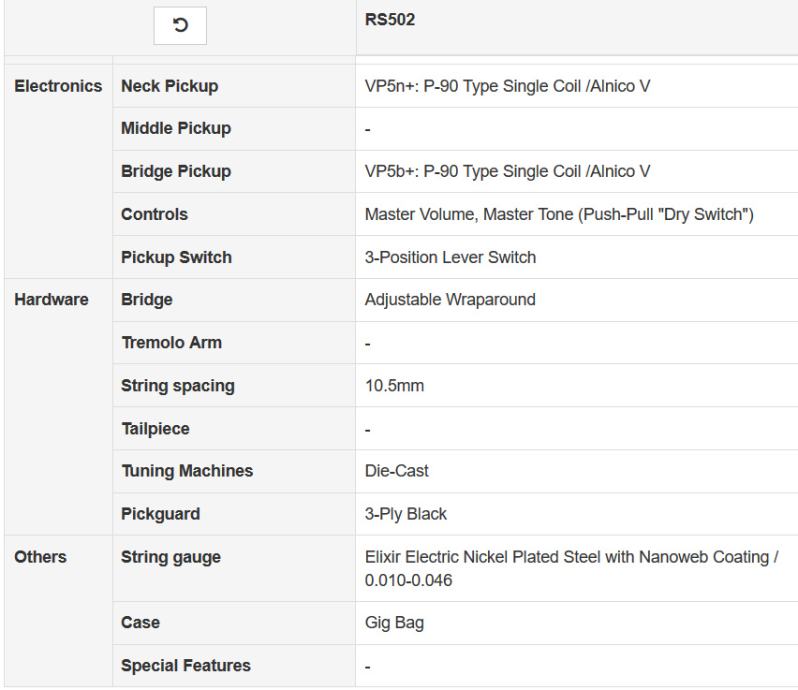798x690 pixels.
Task: Click the Gig Bag case value
Action: [x=396, y=622]
